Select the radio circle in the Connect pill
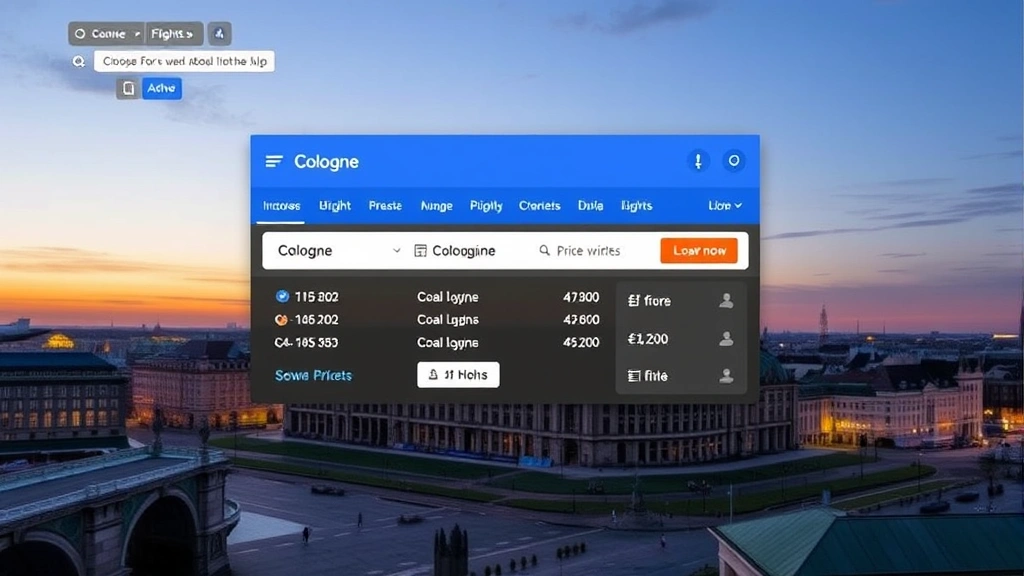1024x576 pixels. point(81,33)
